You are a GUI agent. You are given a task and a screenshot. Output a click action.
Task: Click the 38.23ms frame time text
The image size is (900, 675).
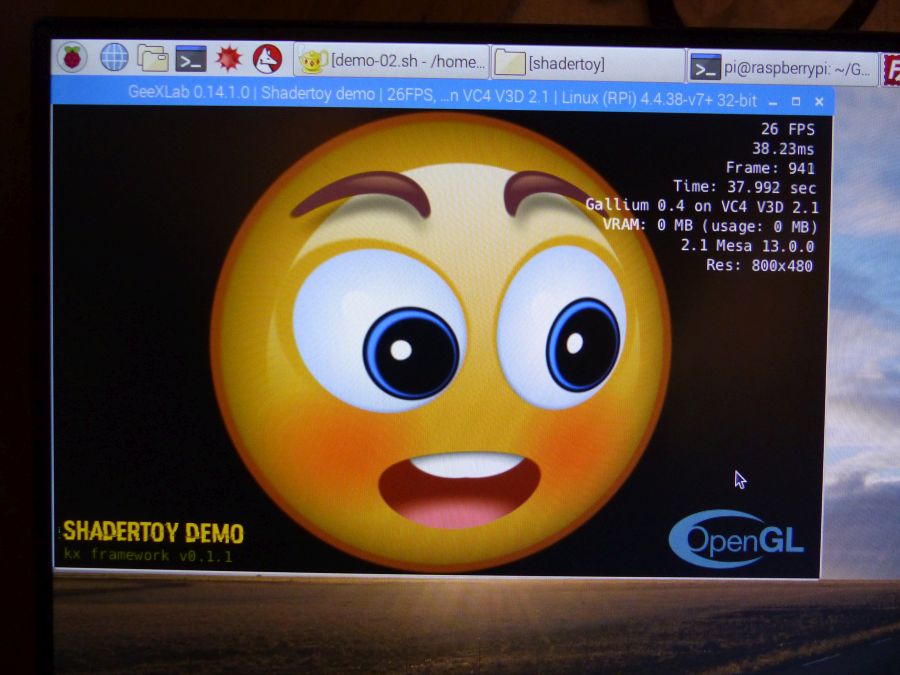click(783, 149)
